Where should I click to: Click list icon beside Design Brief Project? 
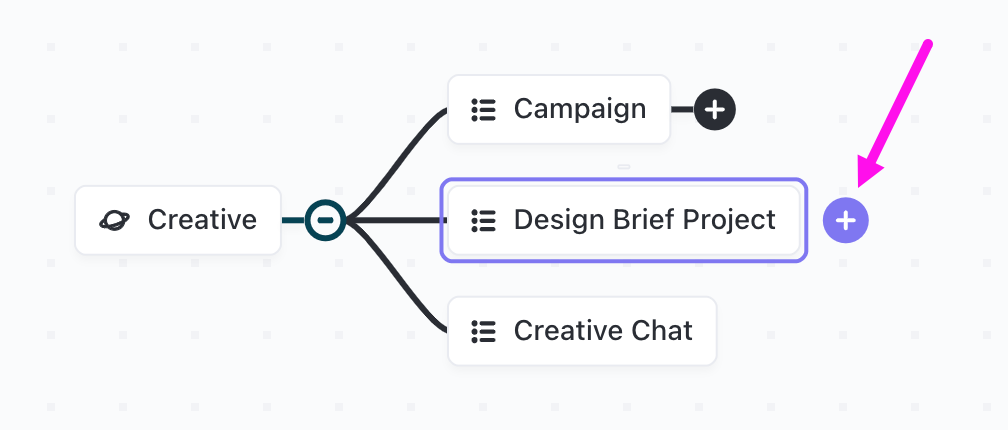coord(484,220)
